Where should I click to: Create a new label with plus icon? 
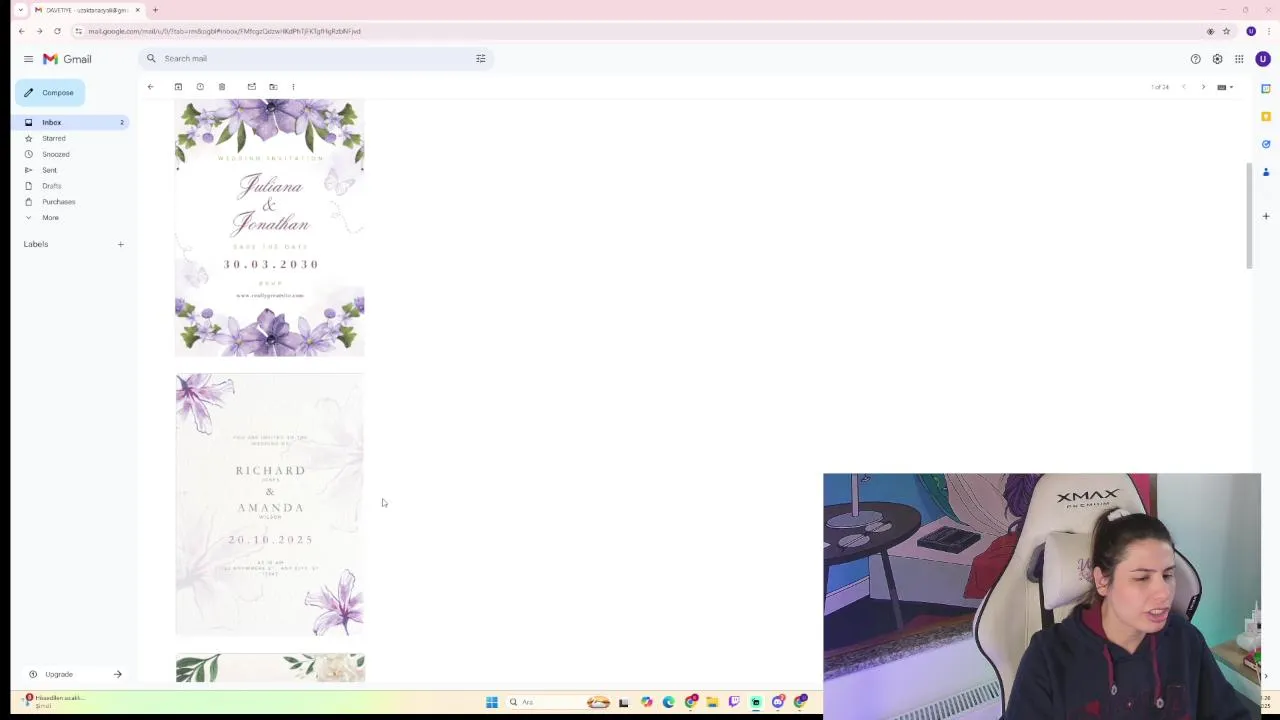point(120,244)
